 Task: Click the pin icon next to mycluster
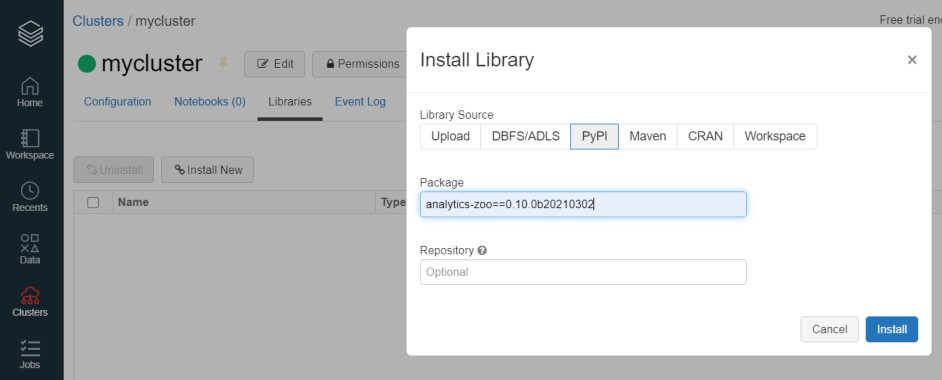pos(223,63)
